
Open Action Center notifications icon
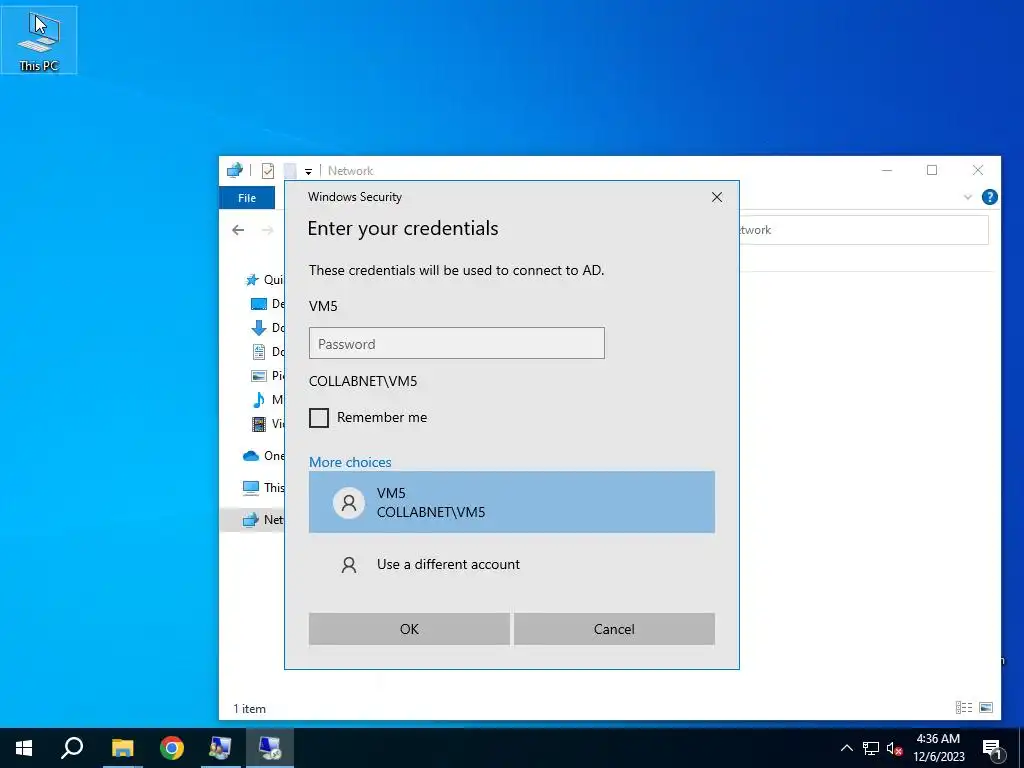(992, 748)
